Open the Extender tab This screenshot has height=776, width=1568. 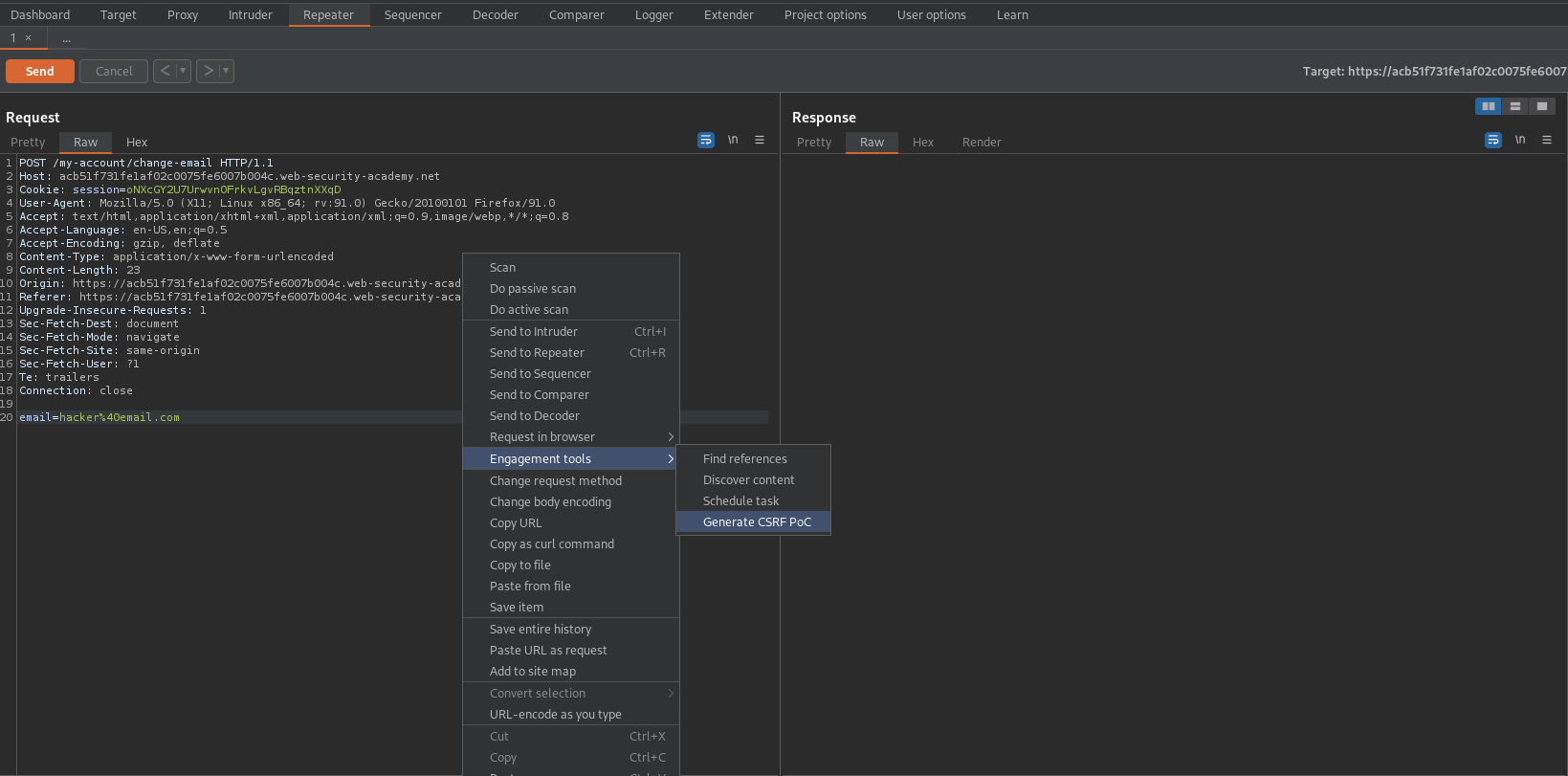729,14
